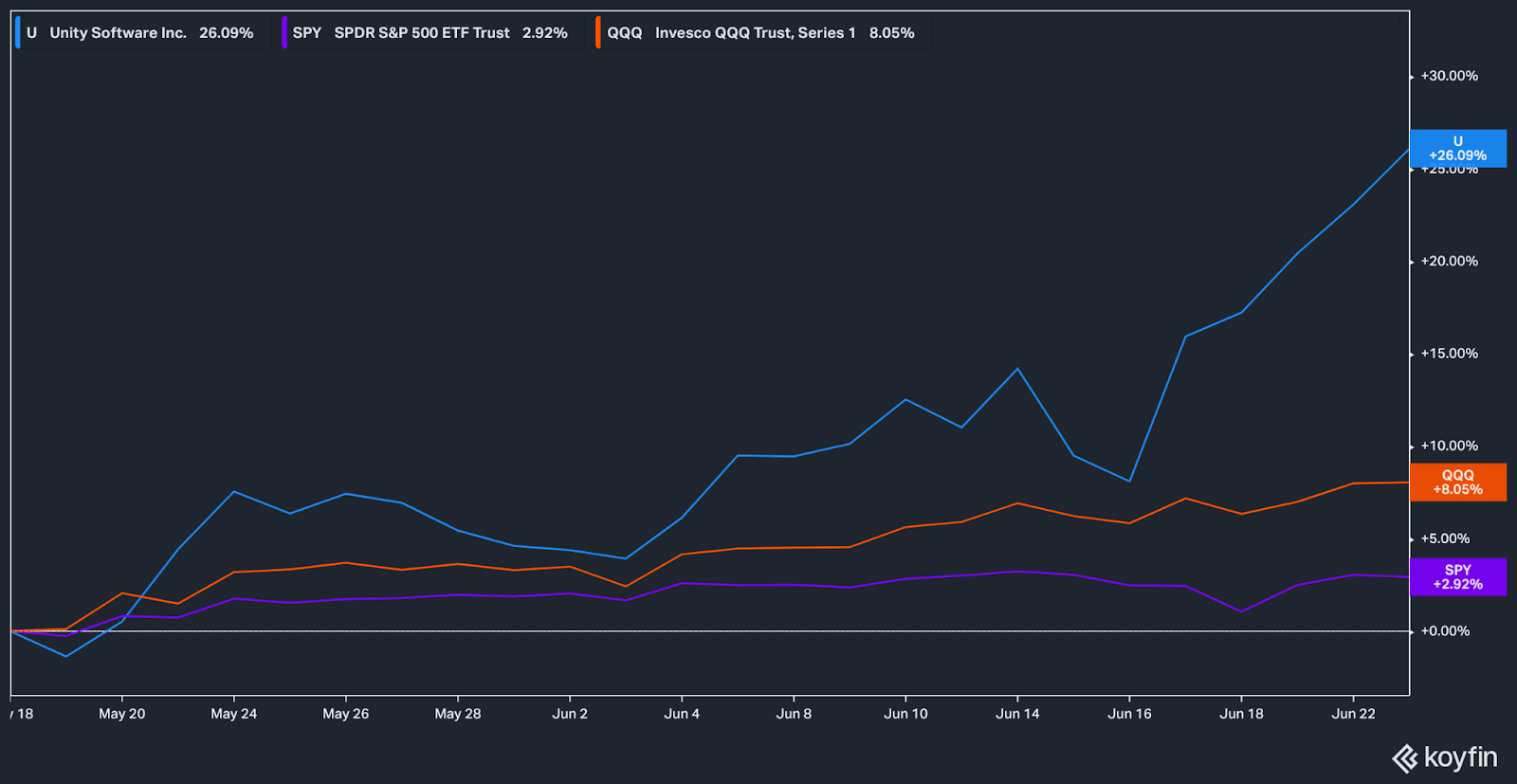Select the QQQ Invesco QQQ Trust legend entry
Image resolution: width=1517 pixels, height=784 pixels.
point(761,32)
